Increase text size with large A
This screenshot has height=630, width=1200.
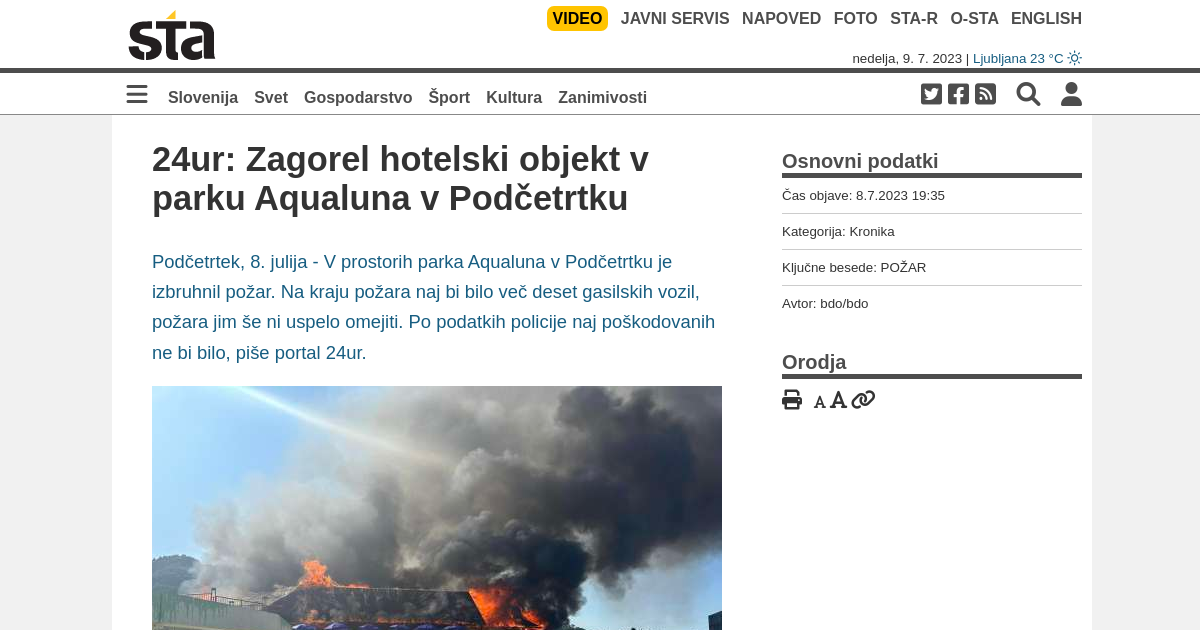pos(838,400)
